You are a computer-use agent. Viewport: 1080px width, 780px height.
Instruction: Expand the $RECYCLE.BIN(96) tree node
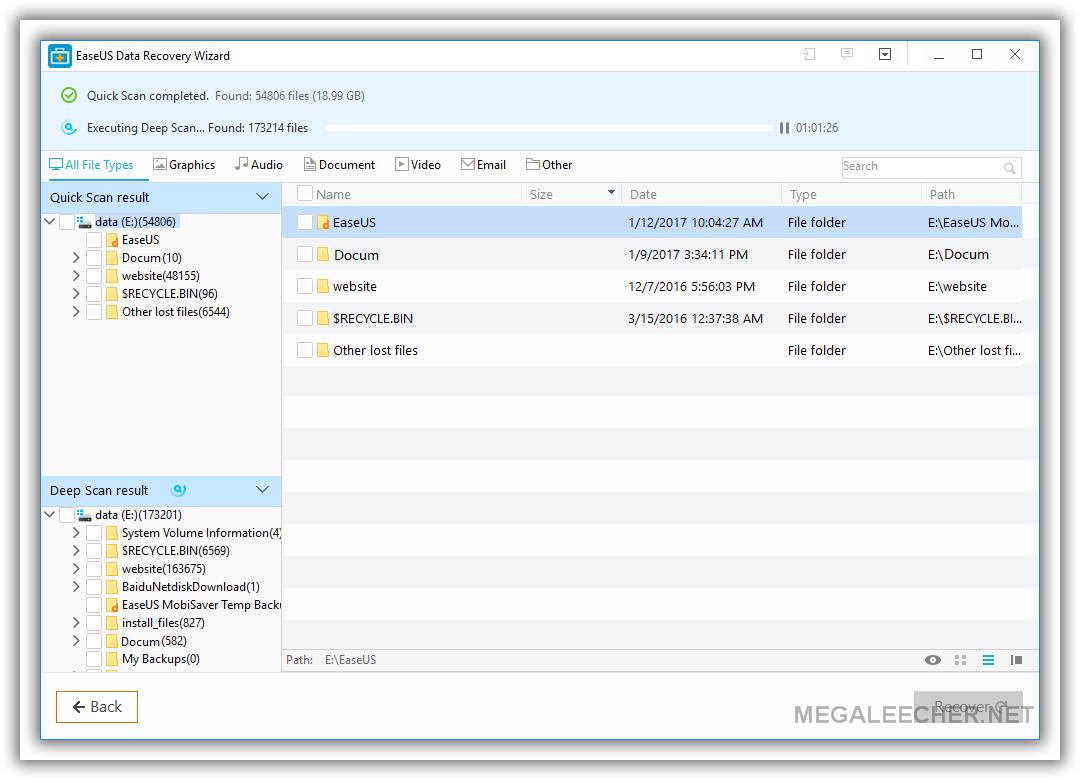76,294
